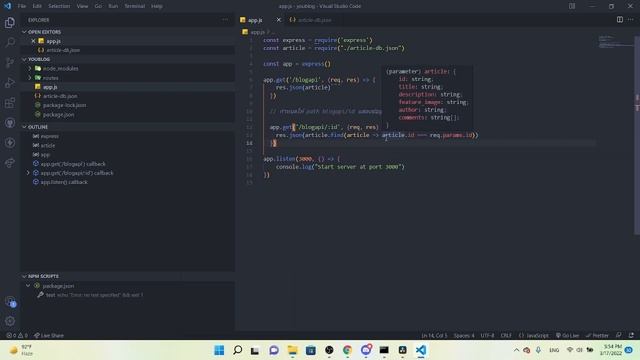
Task: Close the app.js editor tab
Action: (279, 20)
